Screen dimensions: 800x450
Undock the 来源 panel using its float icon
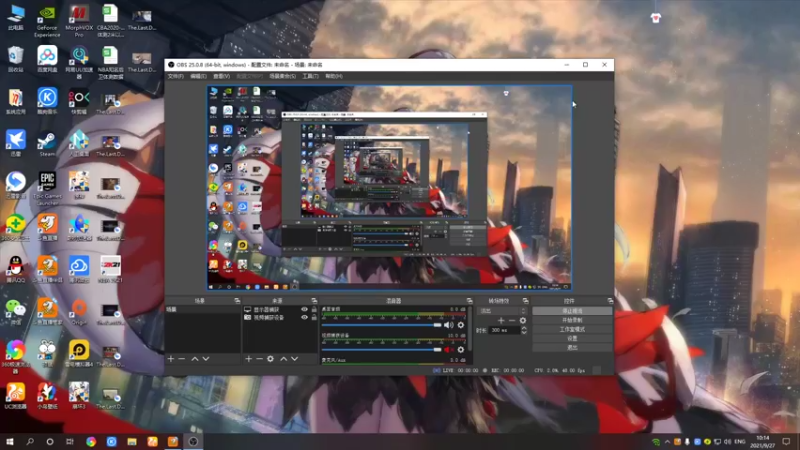(x=314, y=301)
